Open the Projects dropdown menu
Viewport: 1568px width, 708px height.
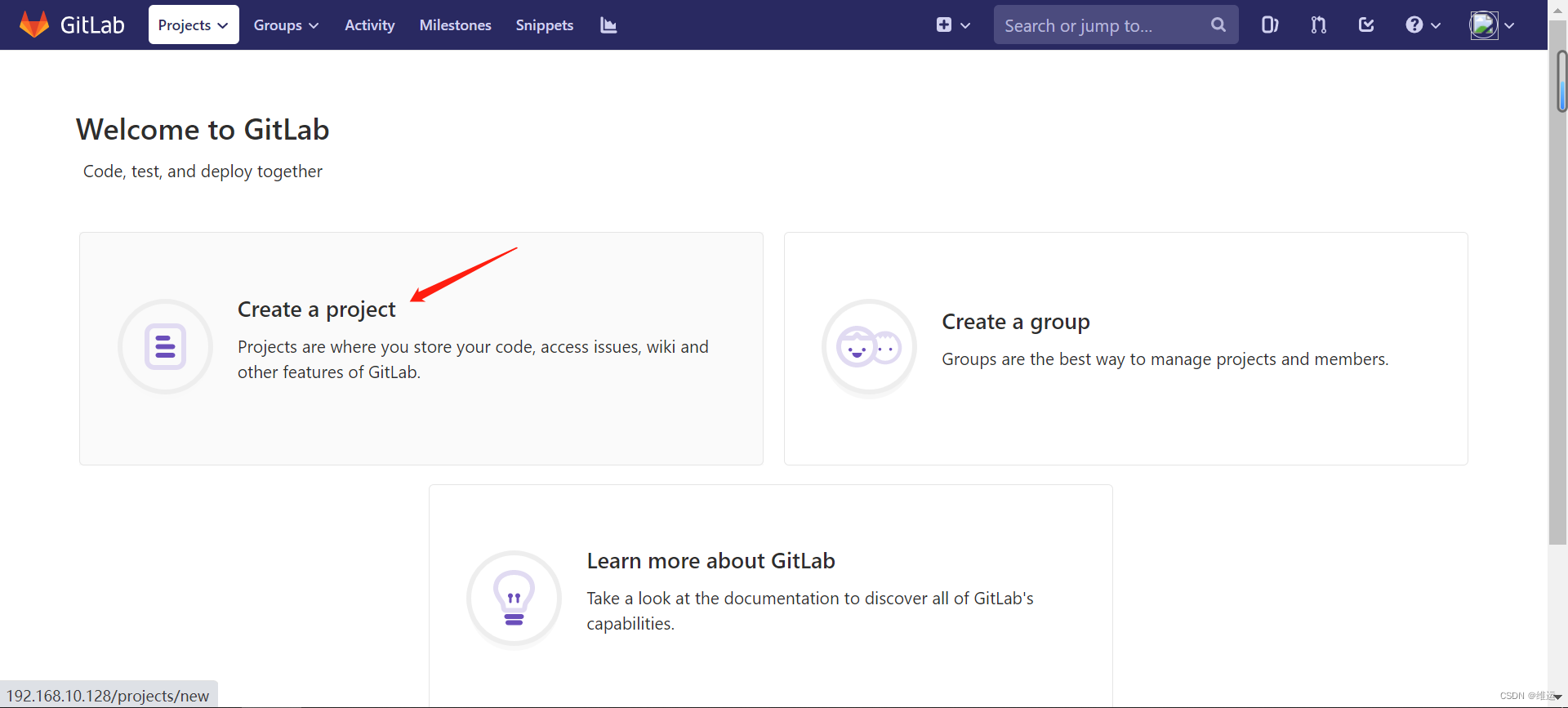[194, 24]
